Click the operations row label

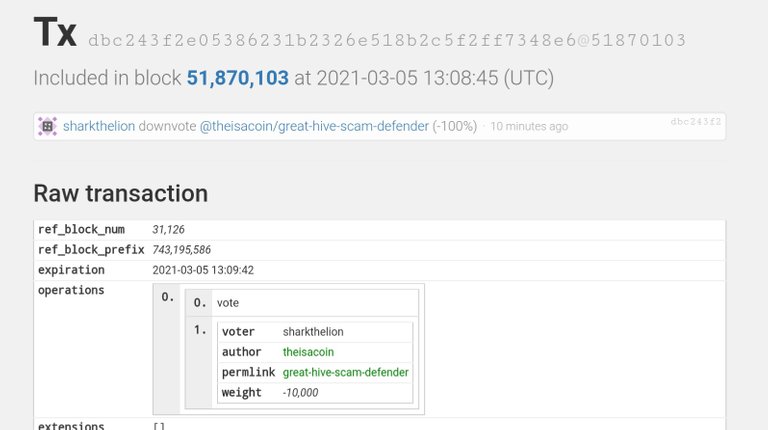click(x=71, y=290)
